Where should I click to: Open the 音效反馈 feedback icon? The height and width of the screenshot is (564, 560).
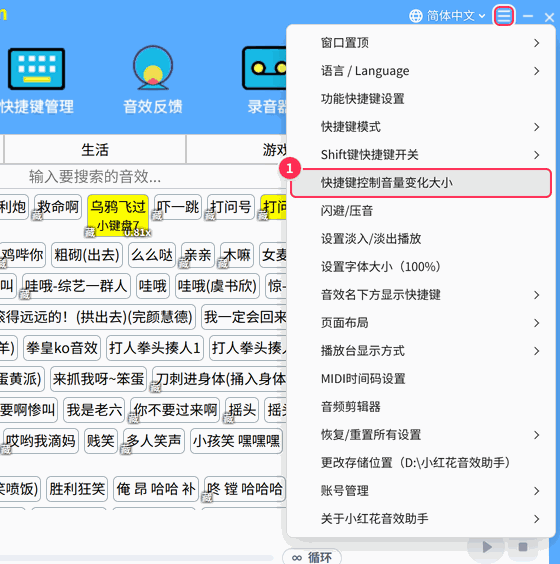coord(153,68)
